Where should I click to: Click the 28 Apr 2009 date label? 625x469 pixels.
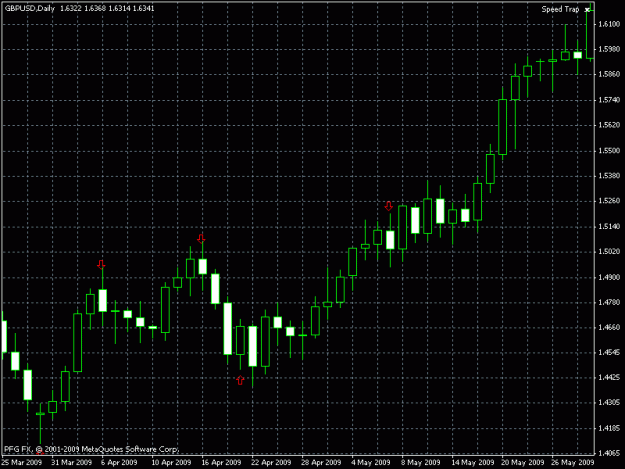(x=321, y=462)
